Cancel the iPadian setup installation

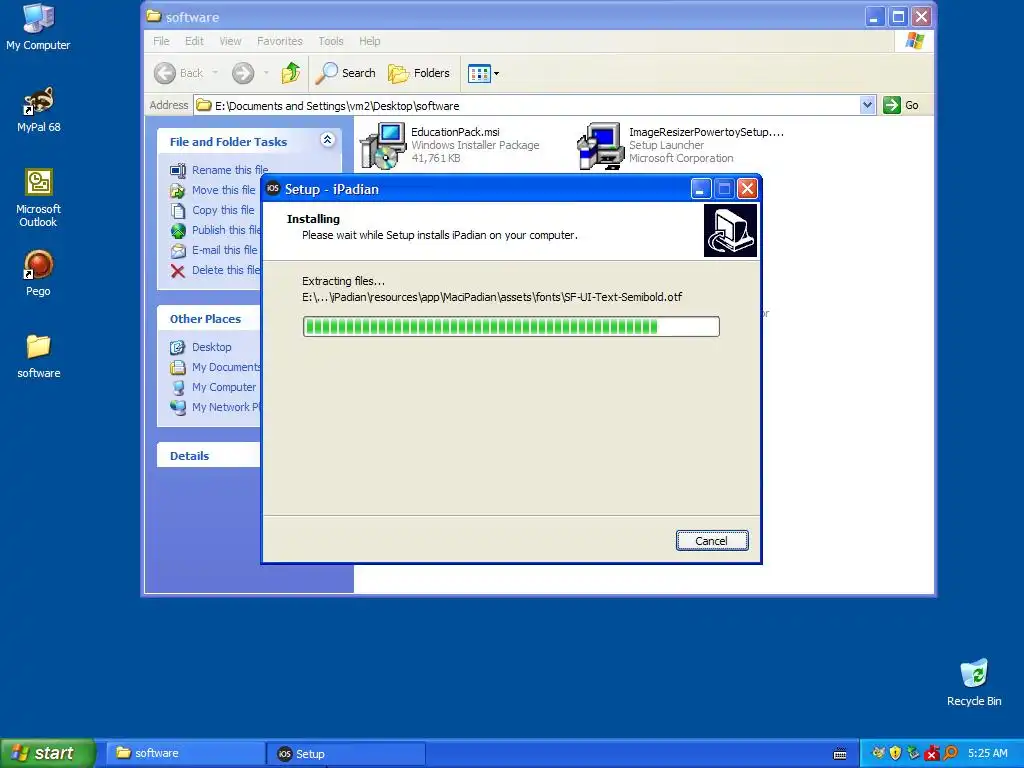coord(712,541)
